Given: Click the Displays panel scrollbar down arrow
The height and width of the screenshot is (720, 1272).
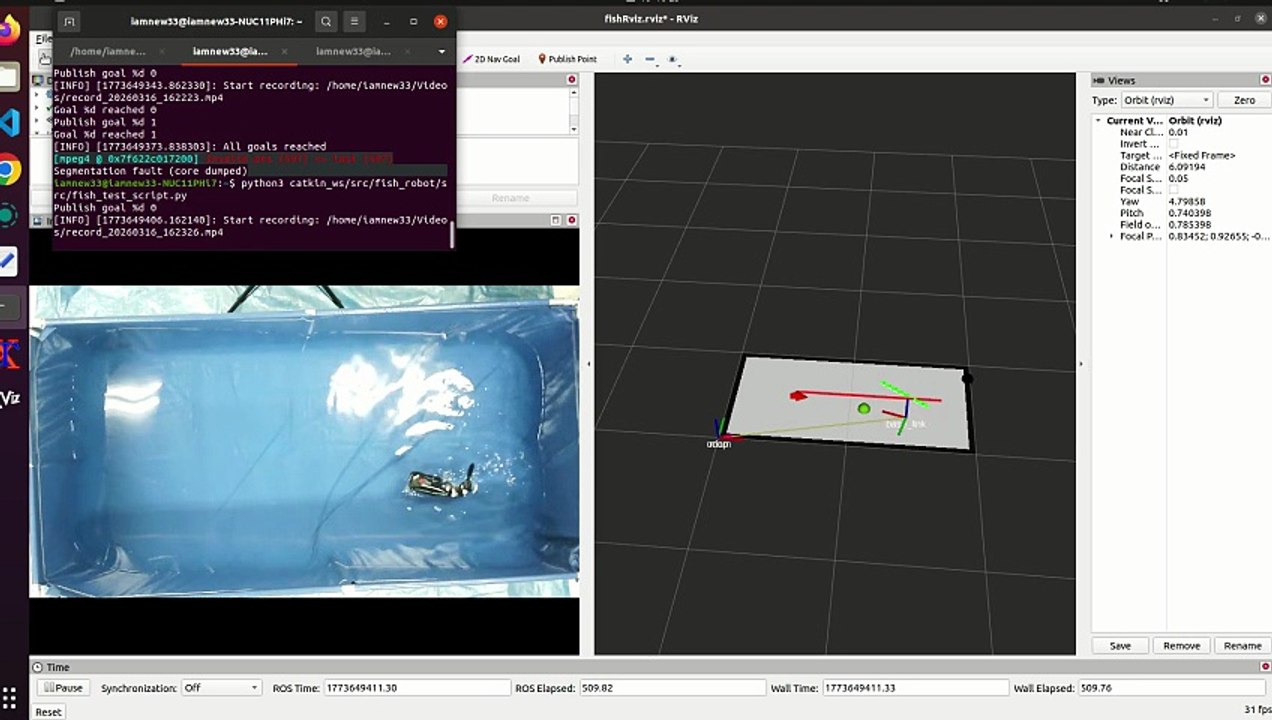Looking at the screenshot, I should click(x=573, y=129).
